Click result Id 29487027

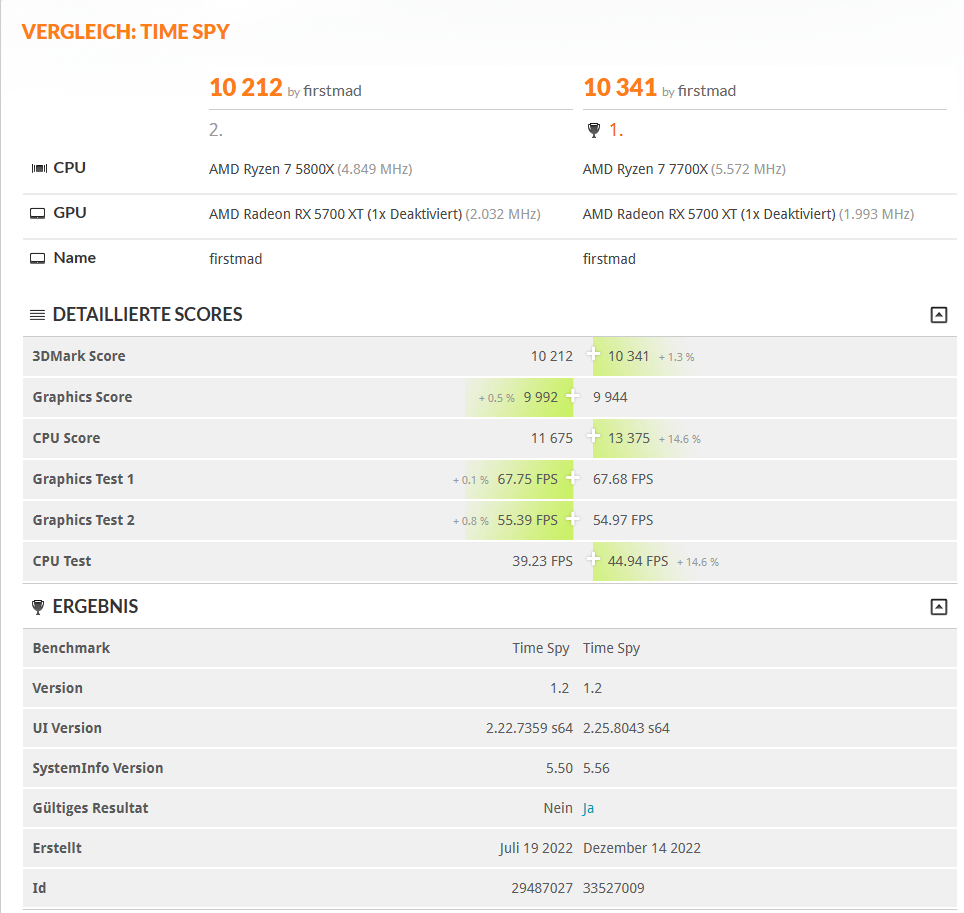542,888
